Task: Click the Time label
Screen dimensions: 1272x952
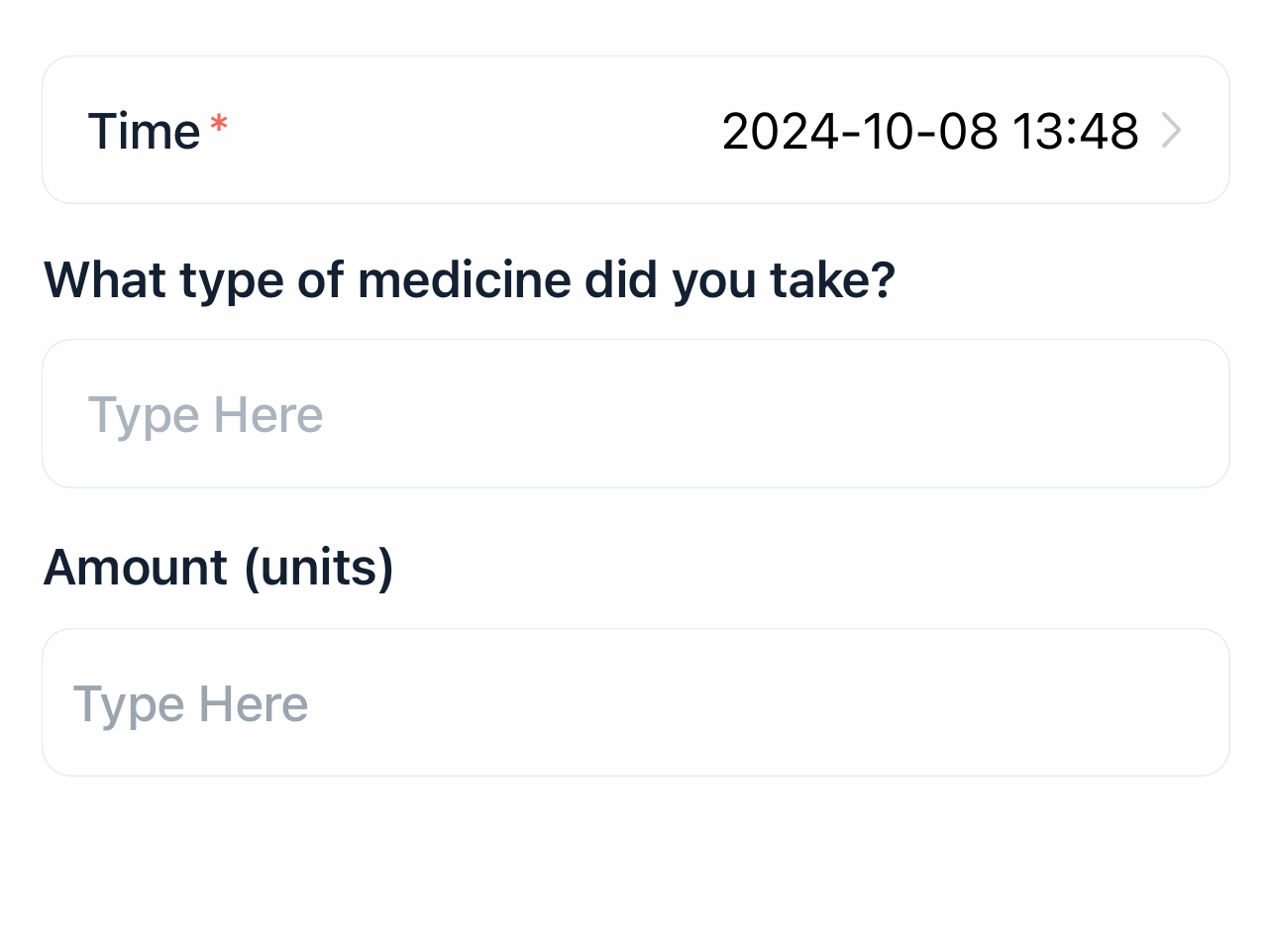Action: (145, 131)
